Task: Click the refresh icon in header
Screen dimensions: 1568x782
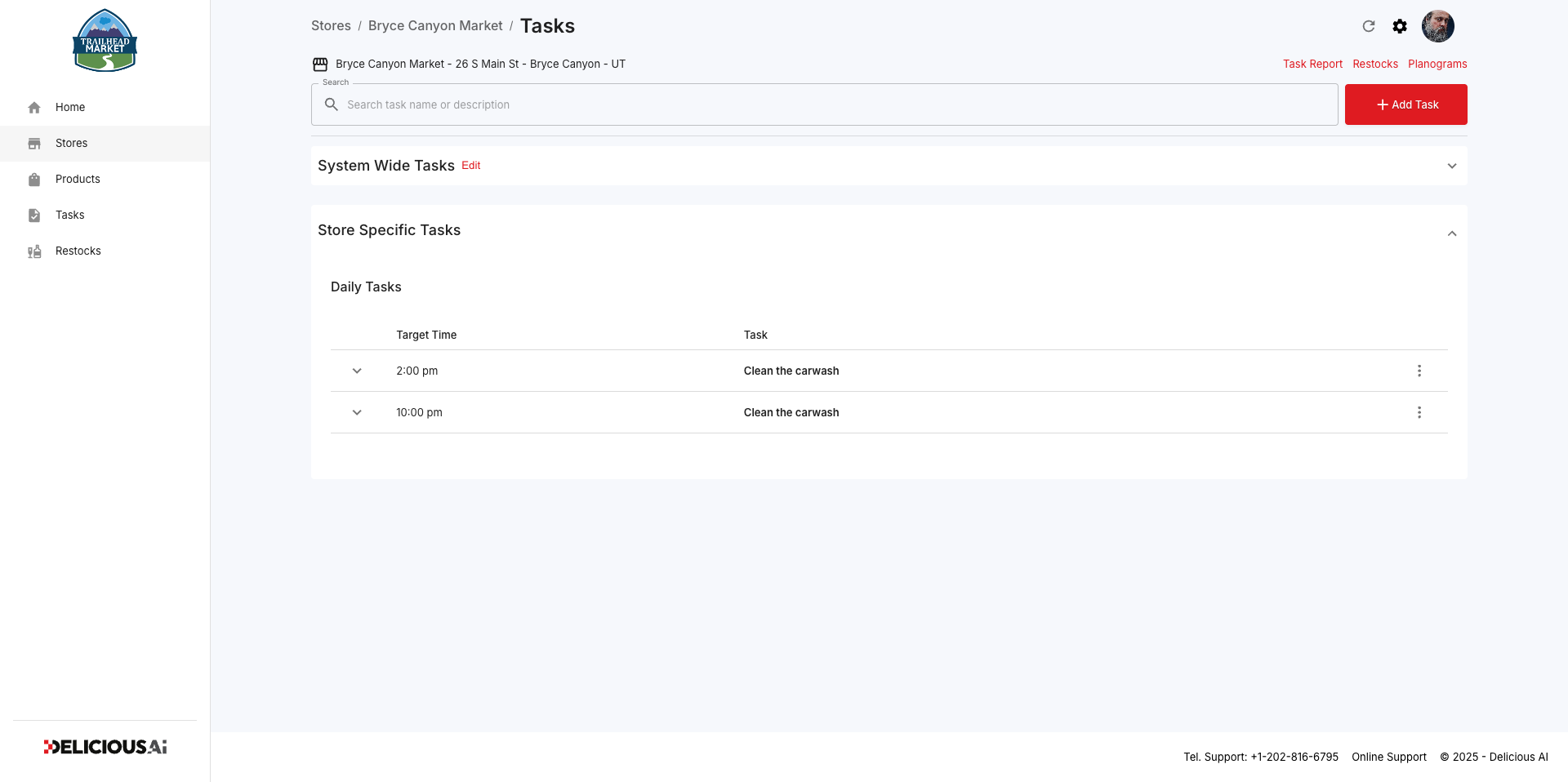Action: point(1369,26)
